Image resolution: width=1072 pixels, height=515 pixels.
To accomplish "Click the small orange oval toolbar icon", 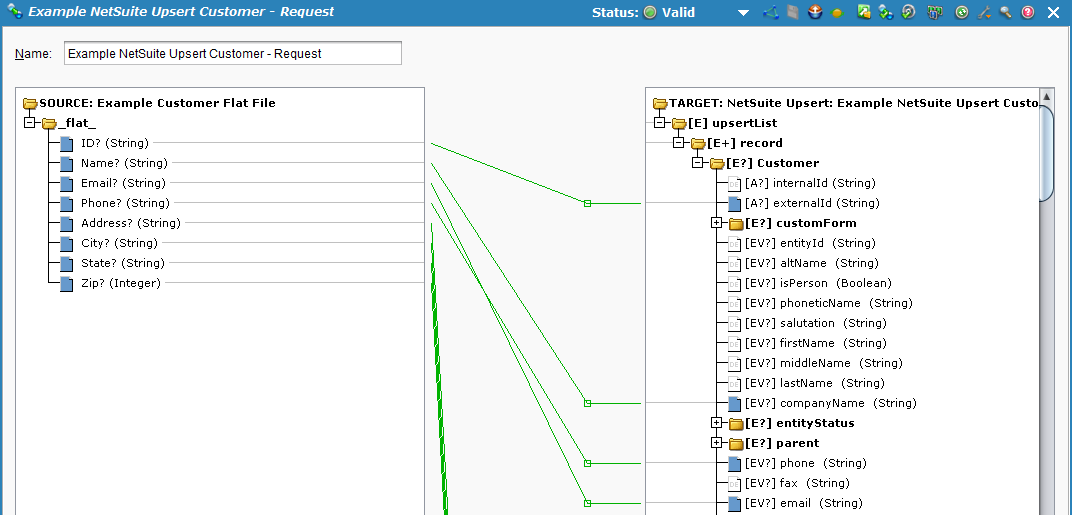I will tap(837, 13).
